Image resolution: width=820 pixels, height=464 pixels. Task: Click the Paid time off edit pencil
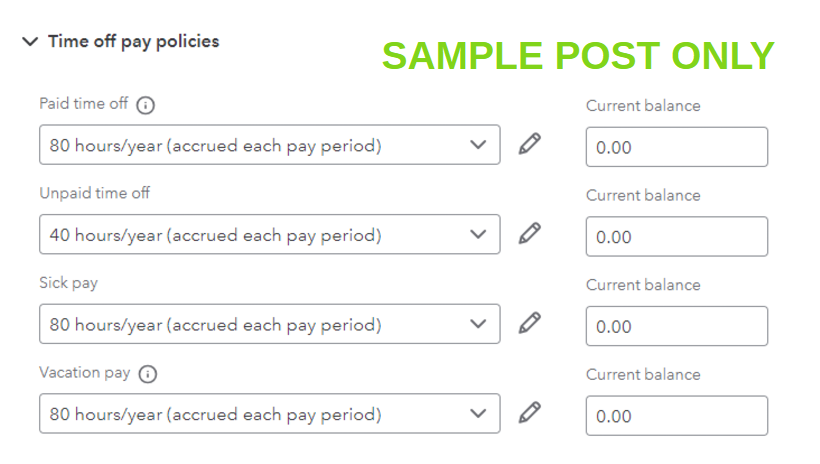(530, 144)
